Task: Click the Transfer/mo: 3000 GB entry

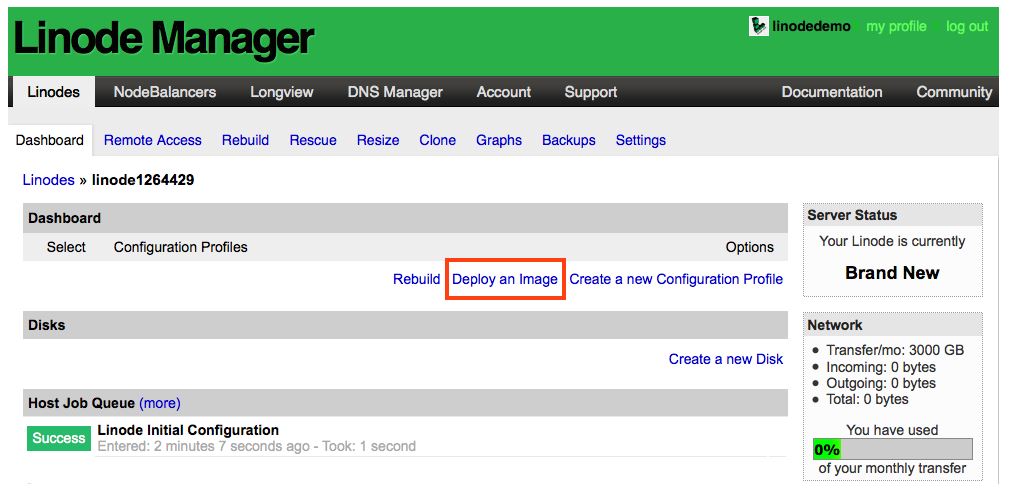Action: point(895,350)
